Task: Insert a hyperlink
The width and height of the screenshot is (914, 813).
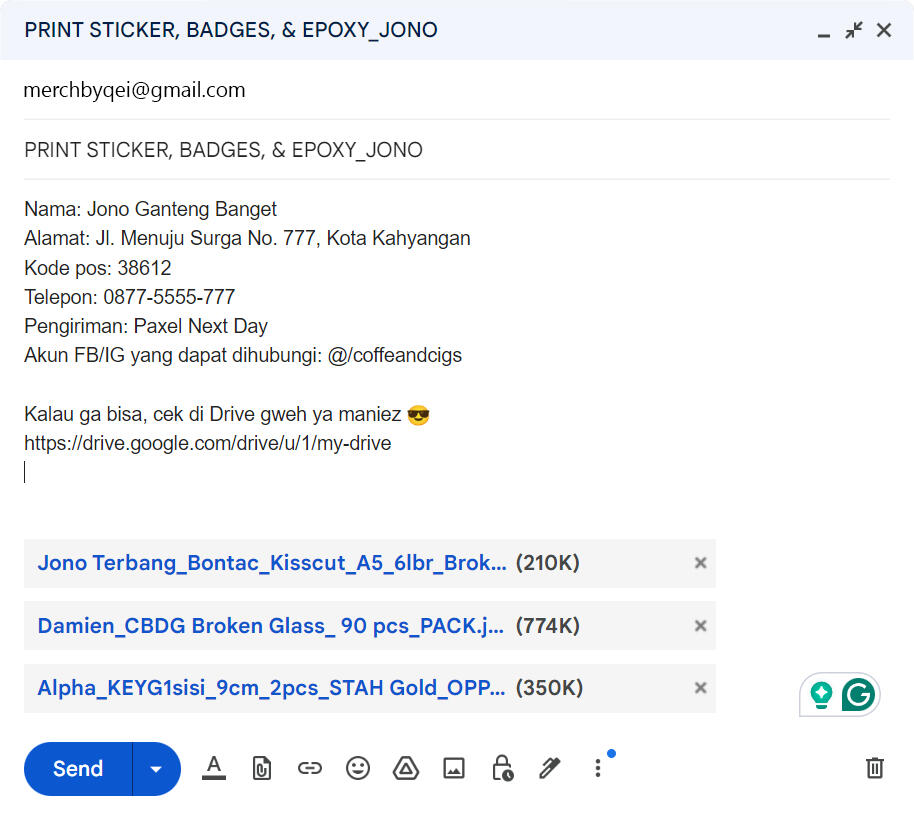Action: 309,768
